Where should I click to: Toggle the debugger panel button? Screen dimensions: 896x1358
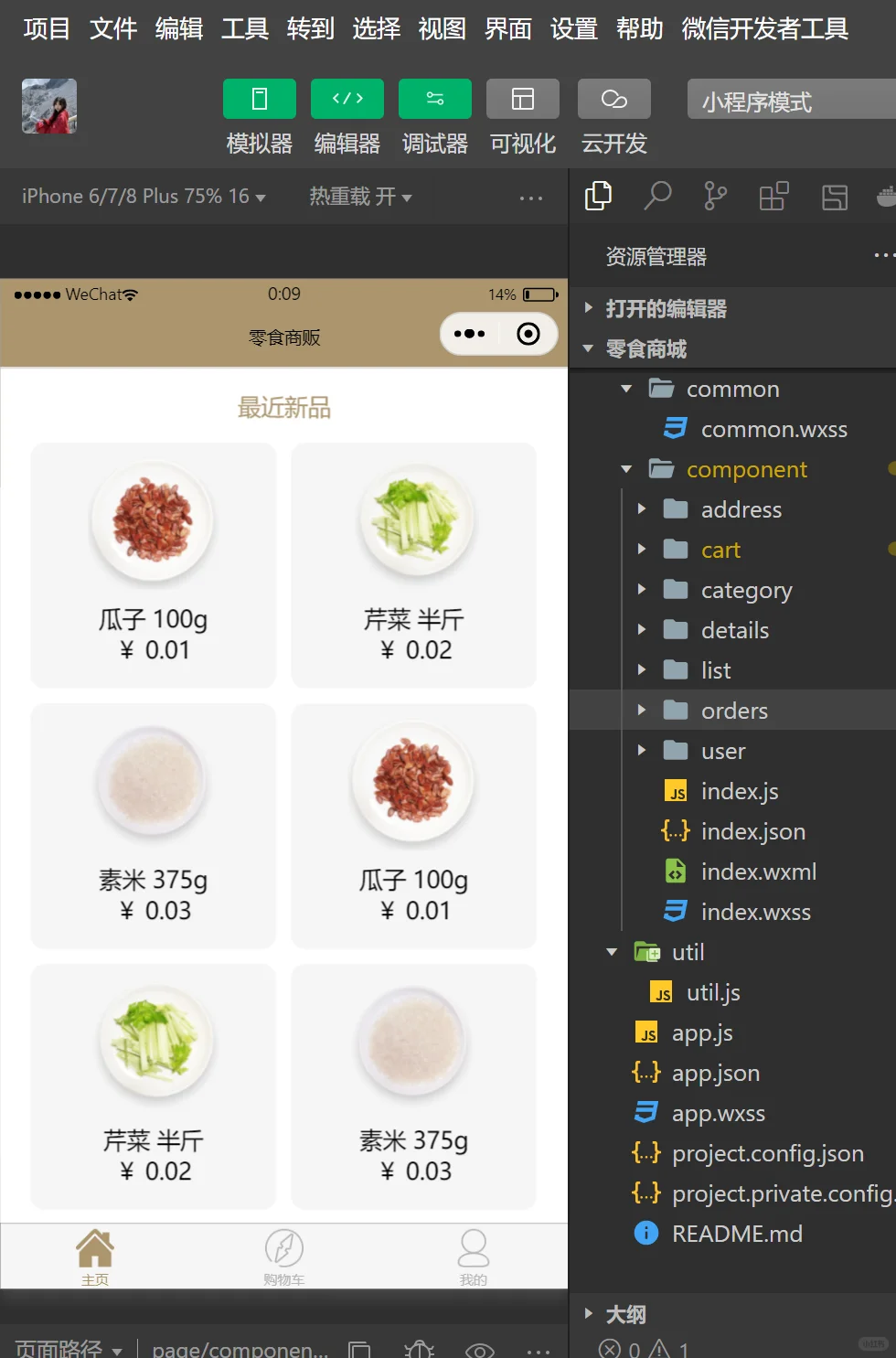pos(435,99)
